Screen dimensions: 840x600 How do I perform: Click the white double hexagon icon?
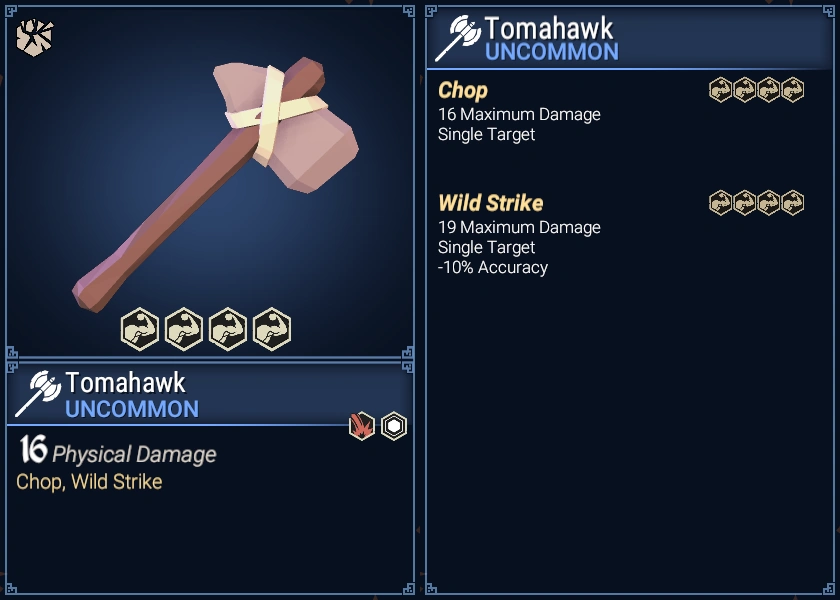coord(394,426)
